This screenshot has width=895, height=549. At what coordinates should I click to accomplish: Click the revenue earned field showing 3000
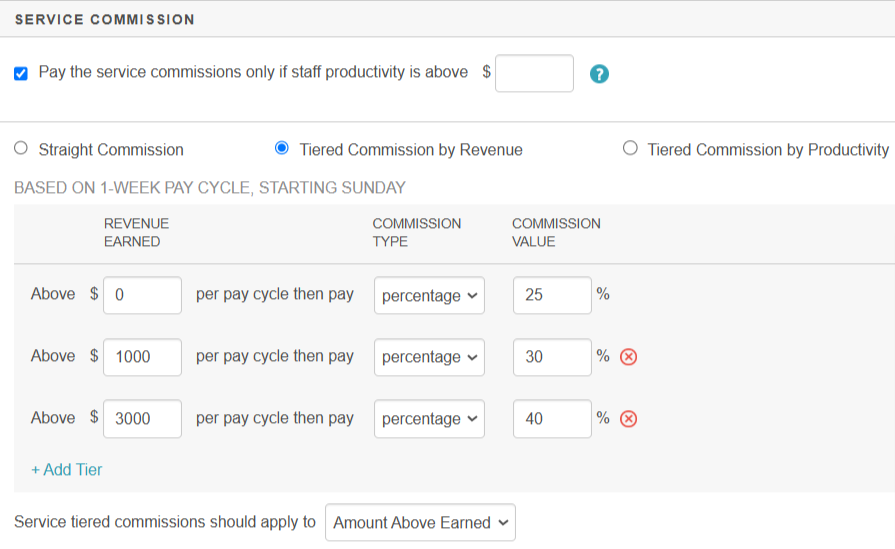pyautogui.click(x=142, y=419)
